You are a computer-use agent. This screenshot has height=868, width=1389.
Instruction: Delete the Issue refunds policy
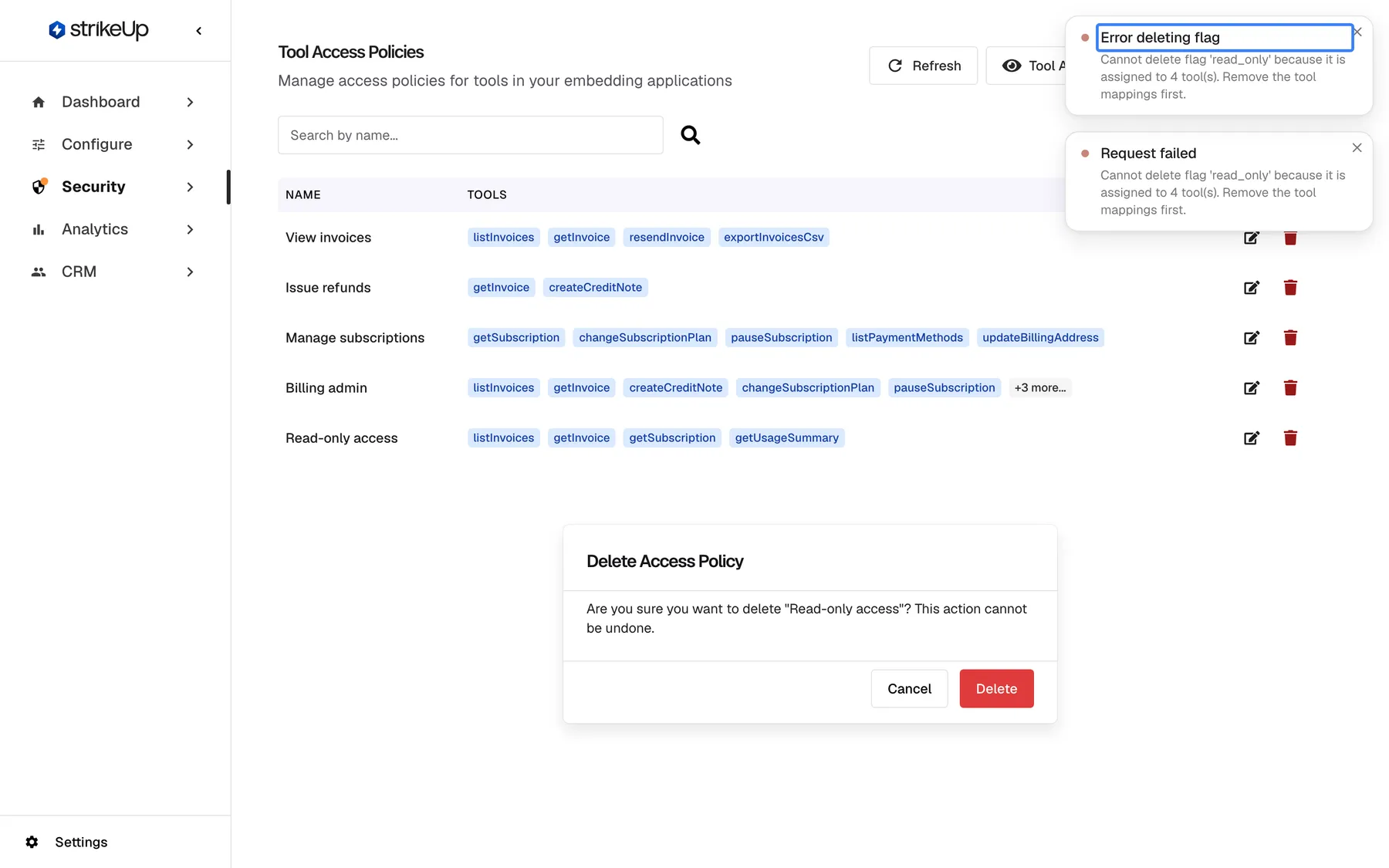click(1290, 288)
